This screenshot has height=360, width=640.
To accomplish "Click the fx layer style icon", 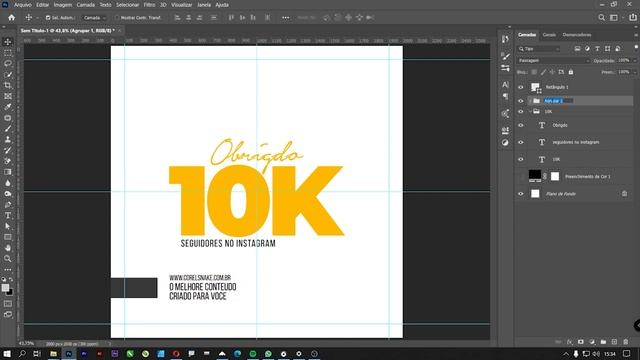I will [570, 342].
